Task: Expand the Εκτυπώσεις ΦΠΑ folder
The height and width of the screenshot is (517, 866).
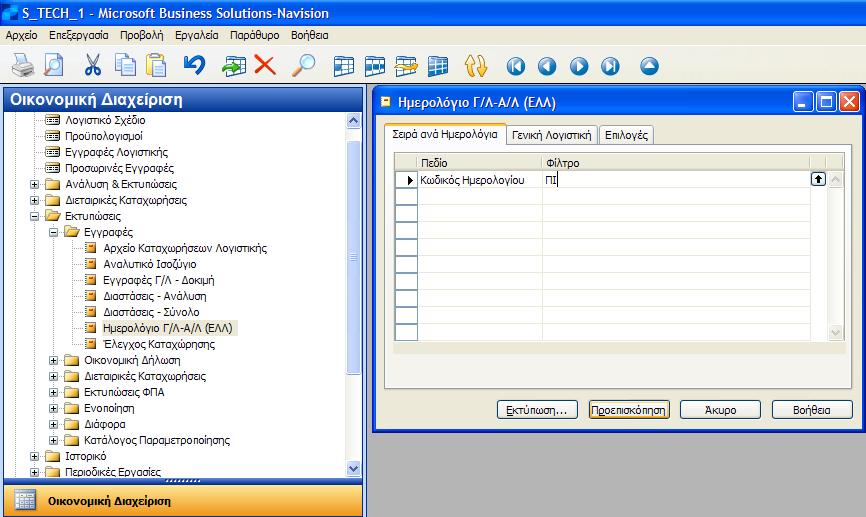Action: [54, 392]
